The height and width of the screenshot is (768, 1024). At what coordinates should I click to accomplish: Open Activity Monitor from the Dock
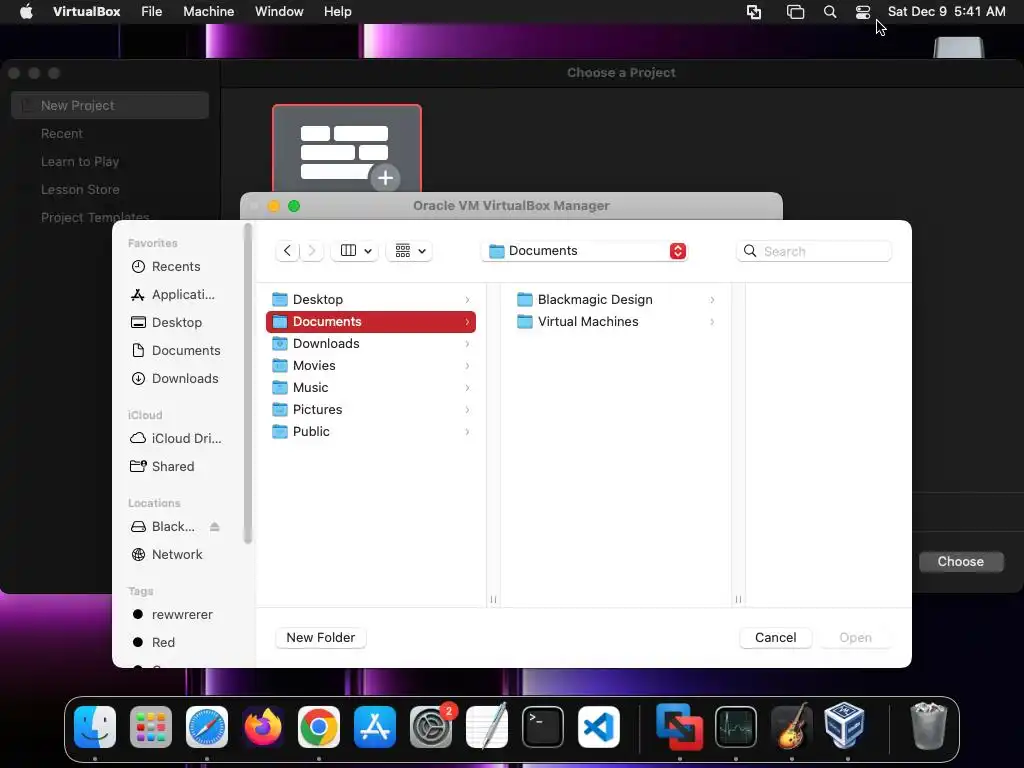coord(736,727)
